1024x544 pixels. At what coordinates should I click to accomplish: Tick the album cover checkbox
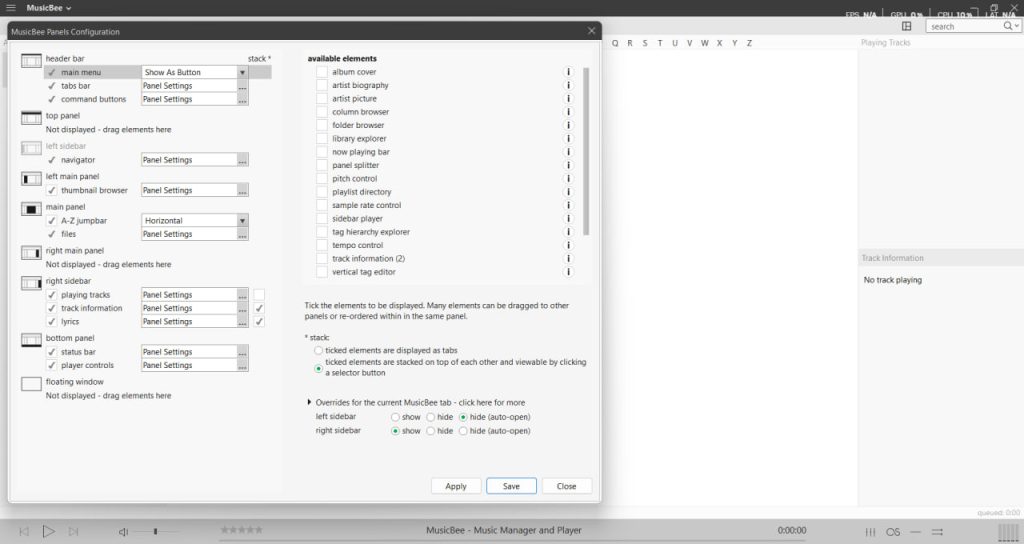pos(322,72)
